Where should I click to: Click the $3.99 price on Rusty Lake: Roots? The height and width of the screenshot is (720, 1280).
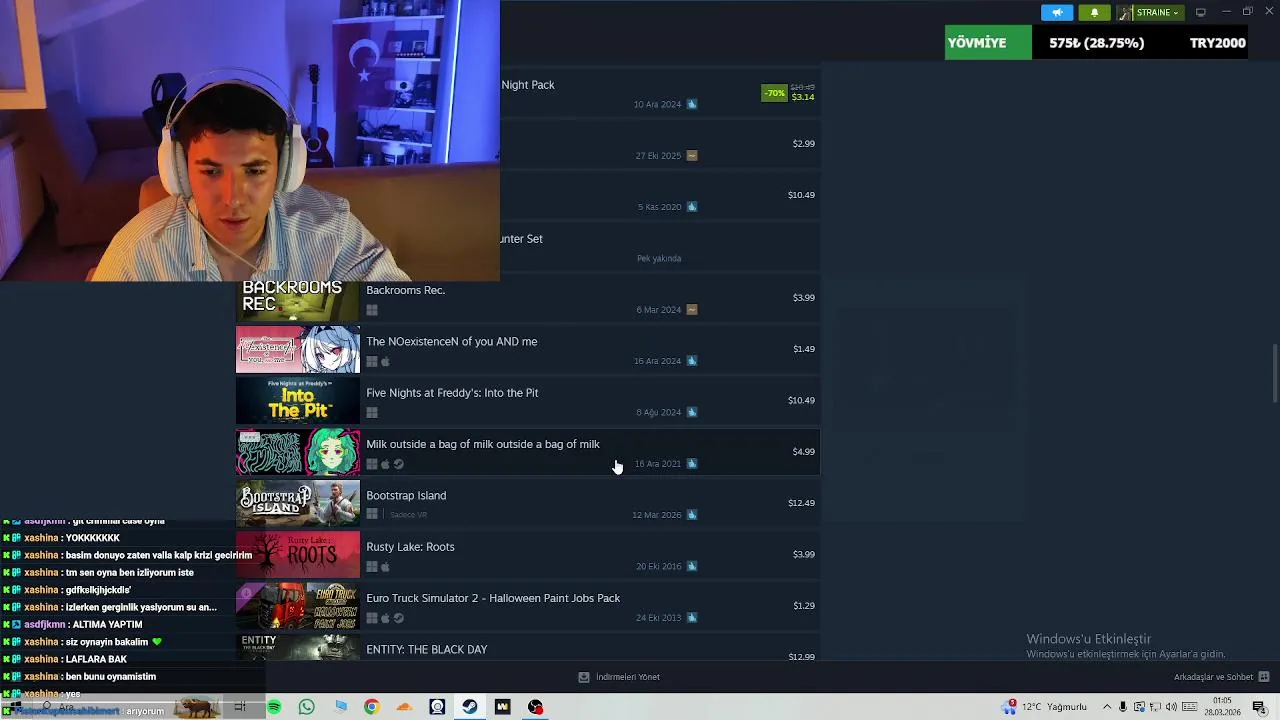tap(804, 554)
